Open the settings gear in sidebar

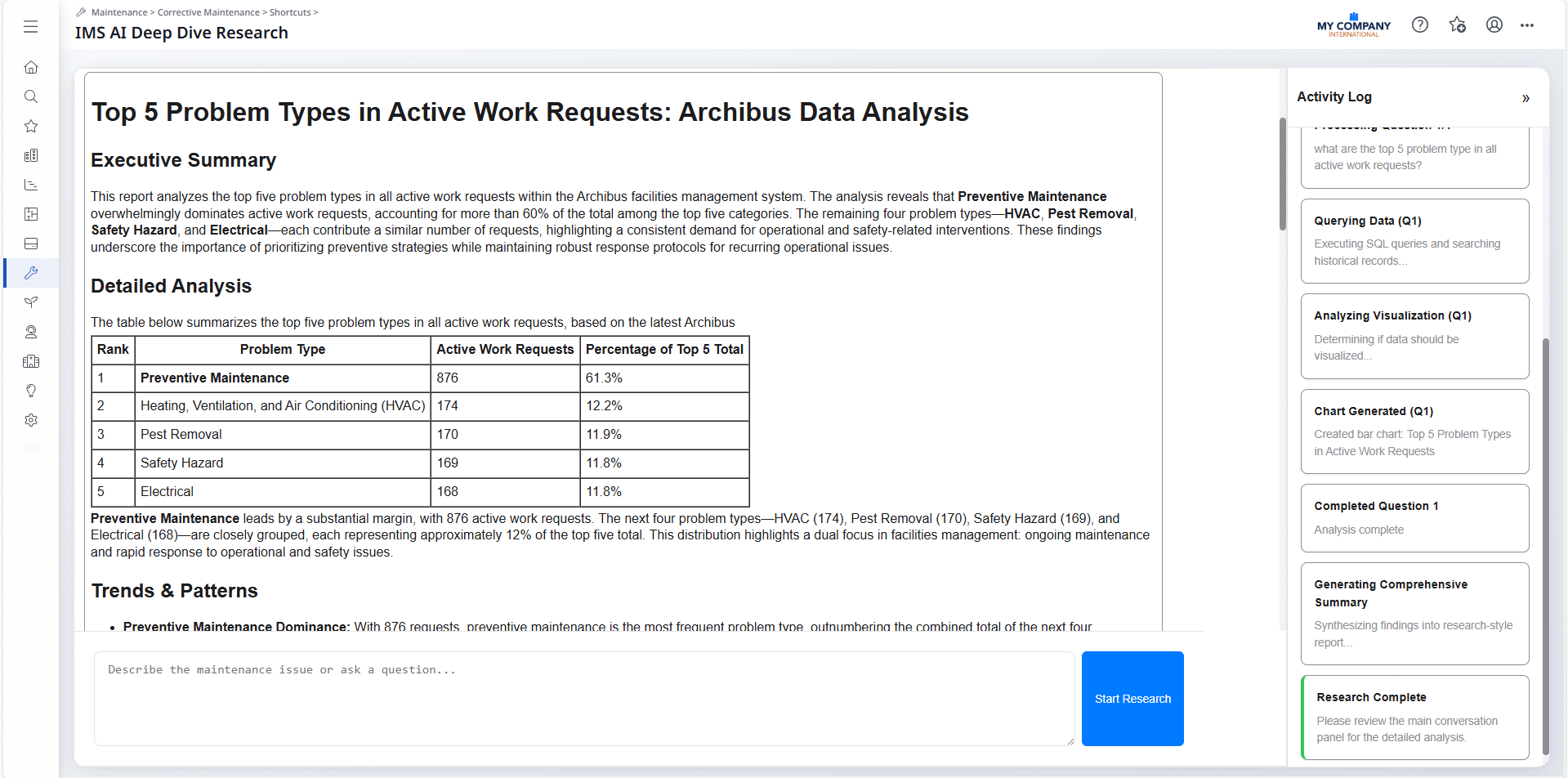(31, 420)
